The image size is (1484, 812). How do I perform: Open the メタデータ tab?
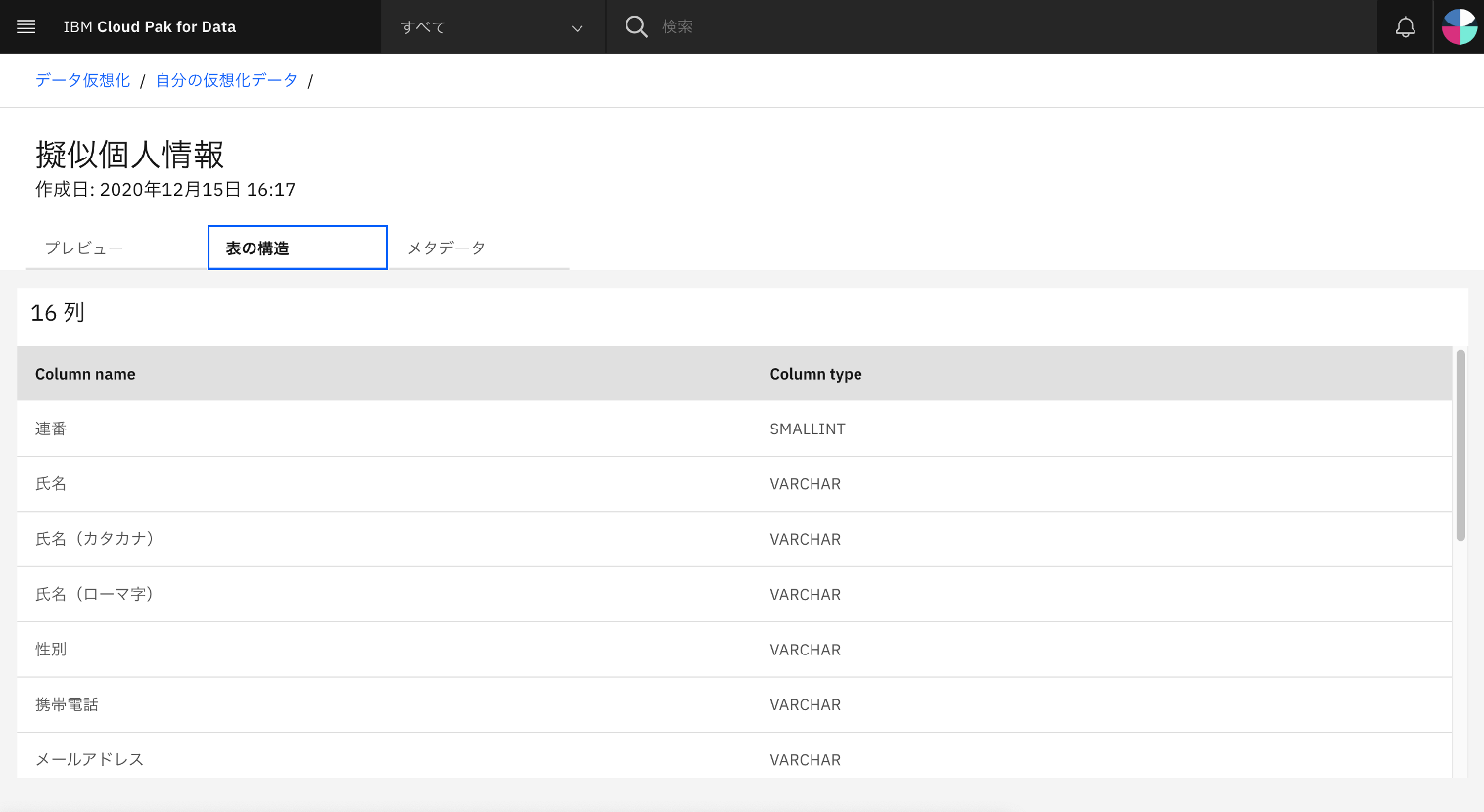478,248
